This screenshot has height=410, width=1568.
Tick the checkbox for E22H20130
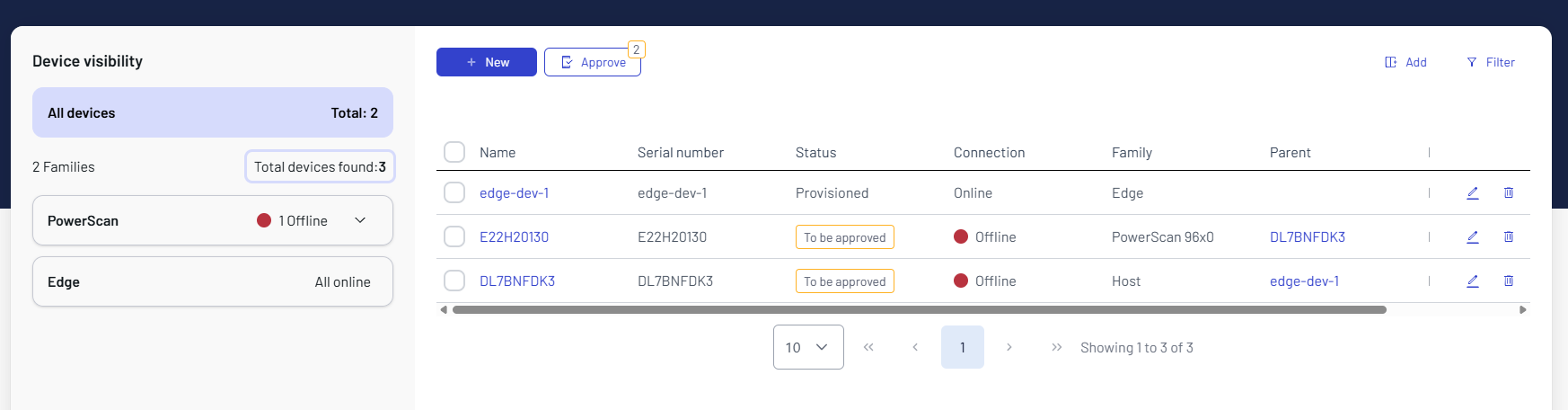454,237
